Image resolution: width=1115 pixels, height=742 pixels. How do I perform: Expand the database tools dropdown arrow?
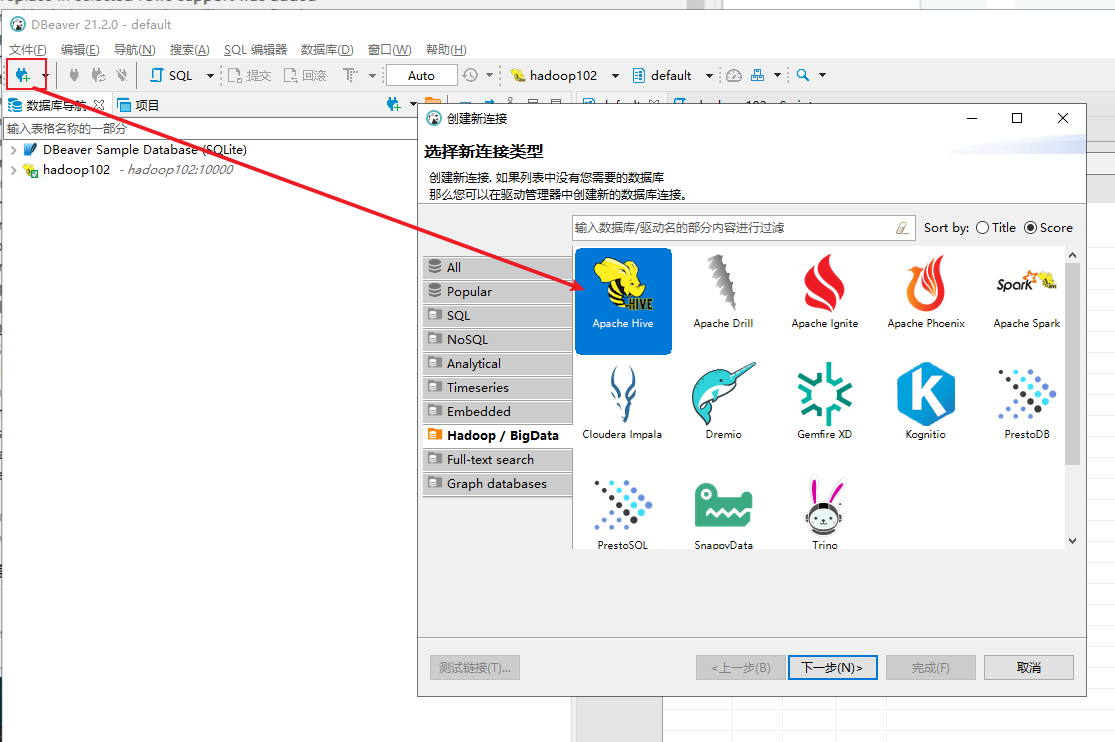pyautogui.click(x=777, y=75)
